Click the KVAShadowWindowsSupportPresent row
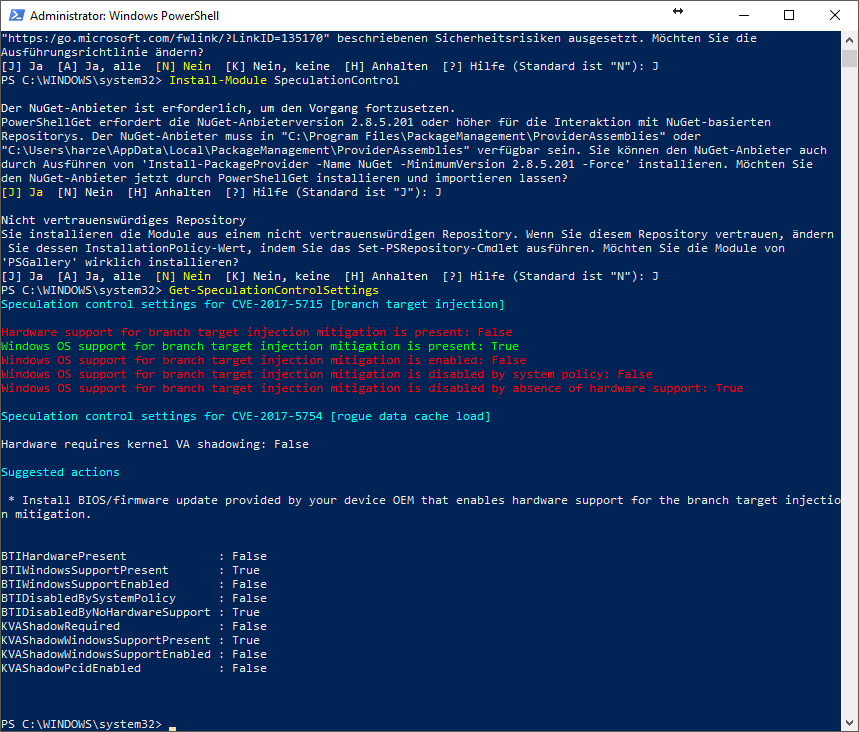This screenshot has height=732, width=859. (130, 640)
